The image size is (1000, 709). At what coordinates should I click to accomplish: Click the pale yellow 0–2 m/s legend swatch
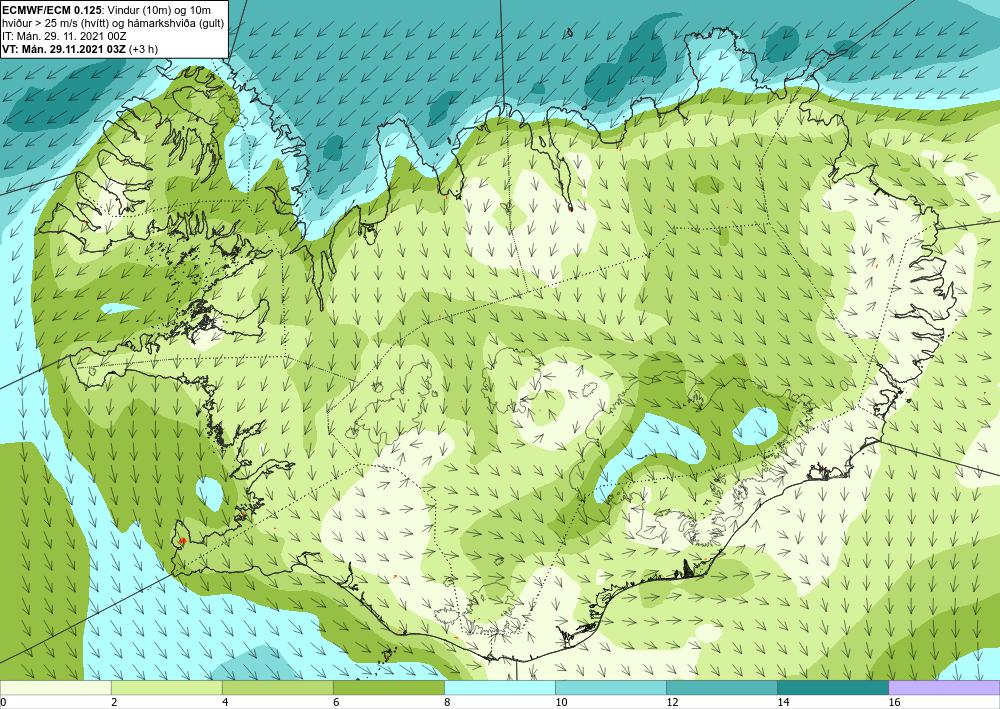pyautogui.click(x=55, y=687)
